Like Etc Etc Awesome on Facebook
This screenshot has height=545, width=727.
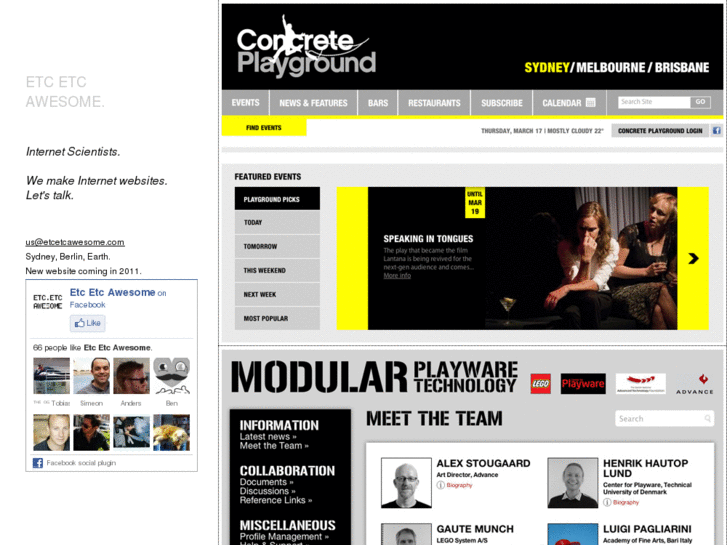[88, 323]
